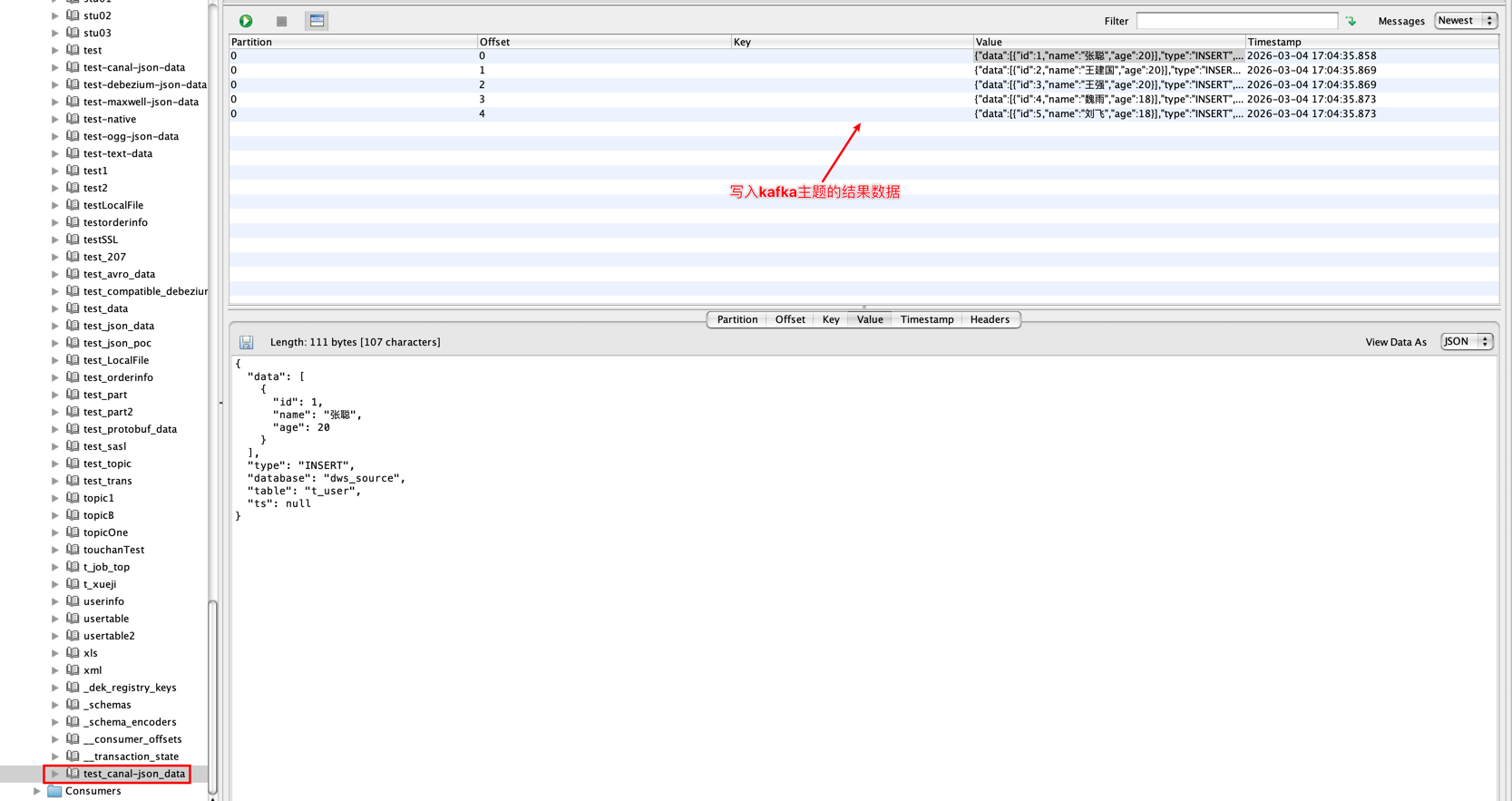
Task: Expand the Consumers folder node
Action: 36,791
